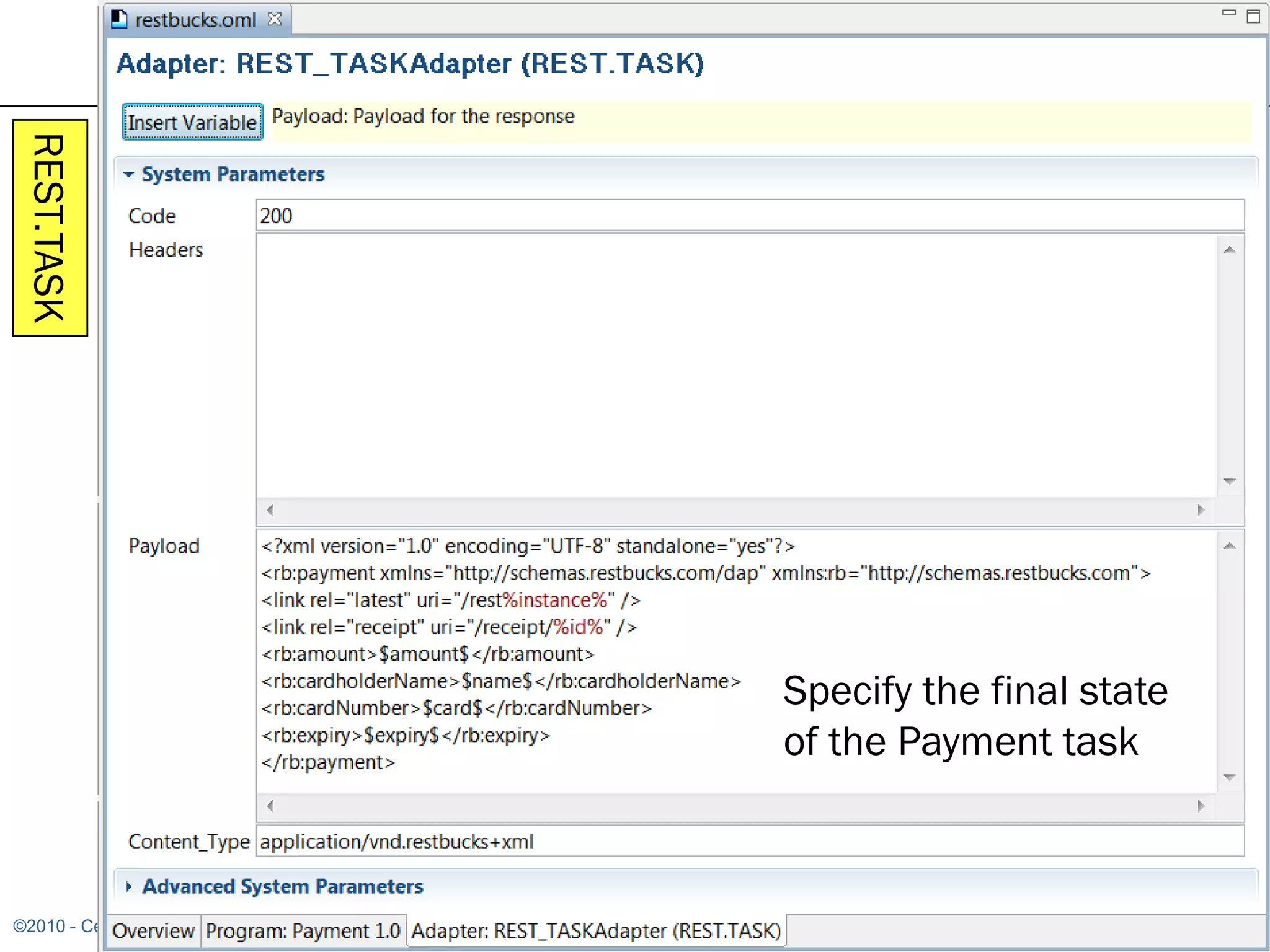Click the $card$ cardNumber line
The image size is (1270, 952).
[x=456, y=708]
